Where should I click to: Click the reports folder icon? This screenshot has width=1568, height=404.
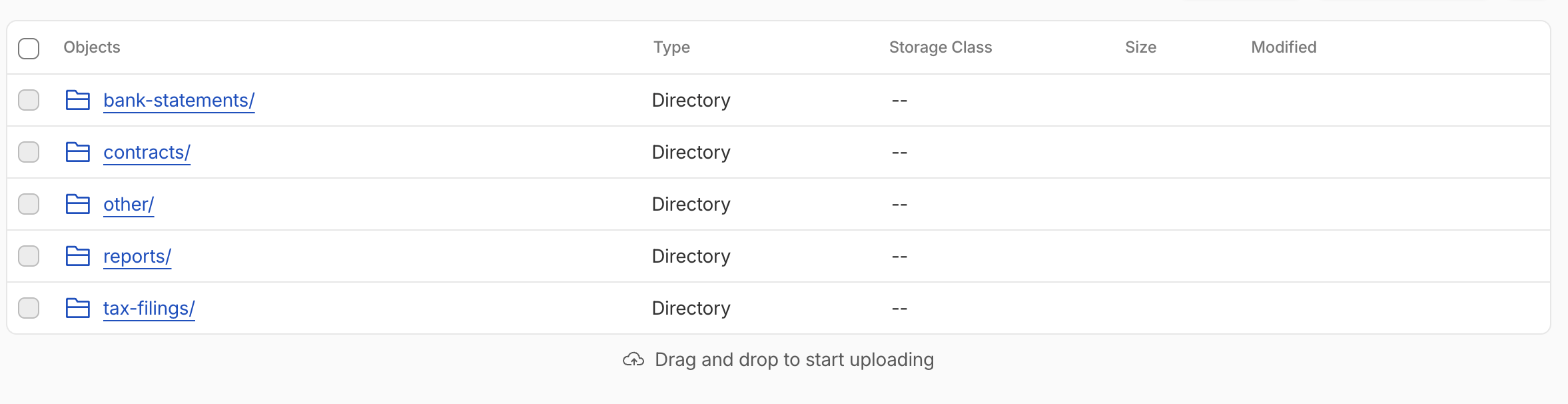pyautogui.click(x=78, y=256)
